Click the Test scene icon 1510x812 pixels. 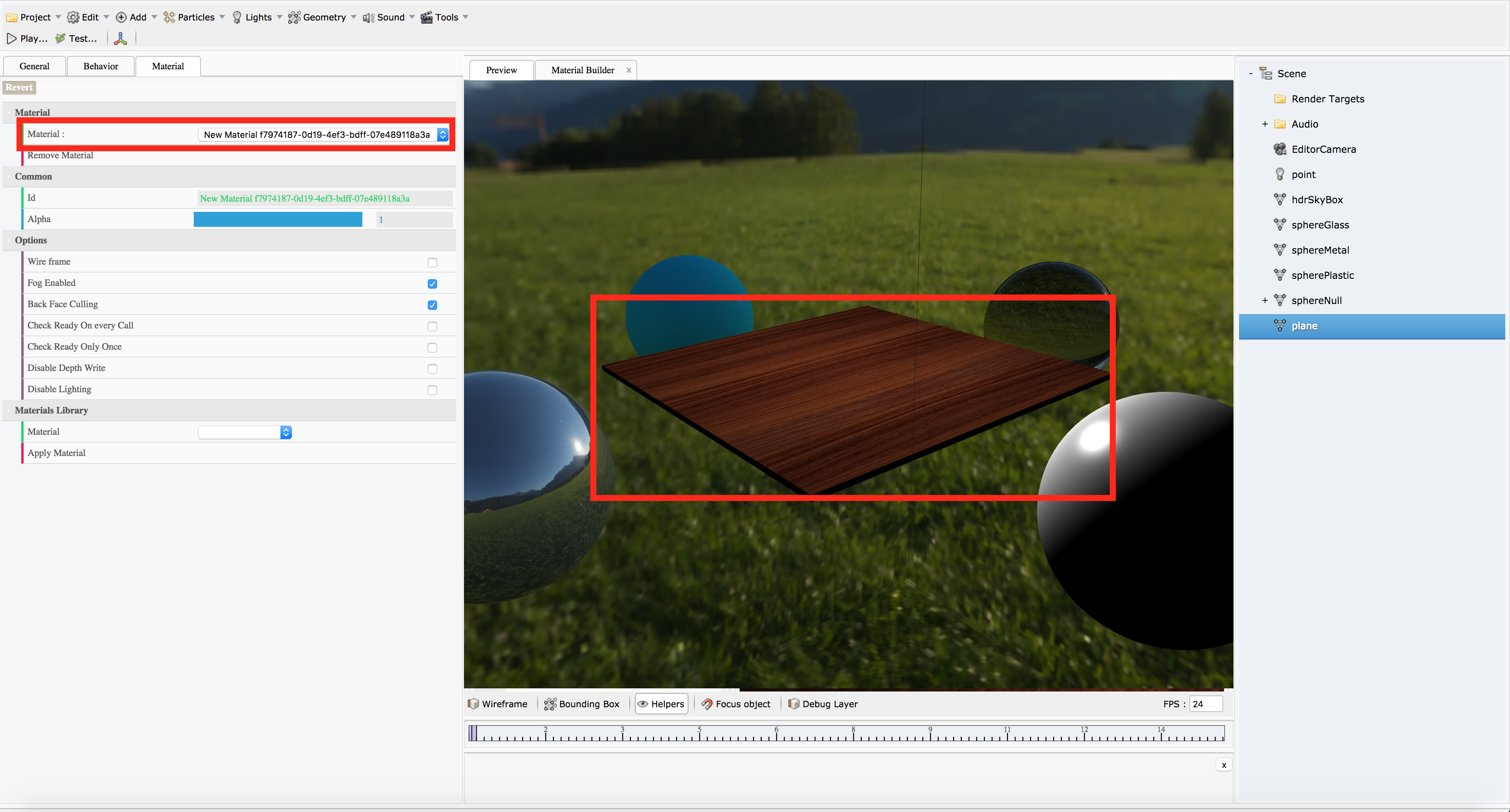point(60,39)
